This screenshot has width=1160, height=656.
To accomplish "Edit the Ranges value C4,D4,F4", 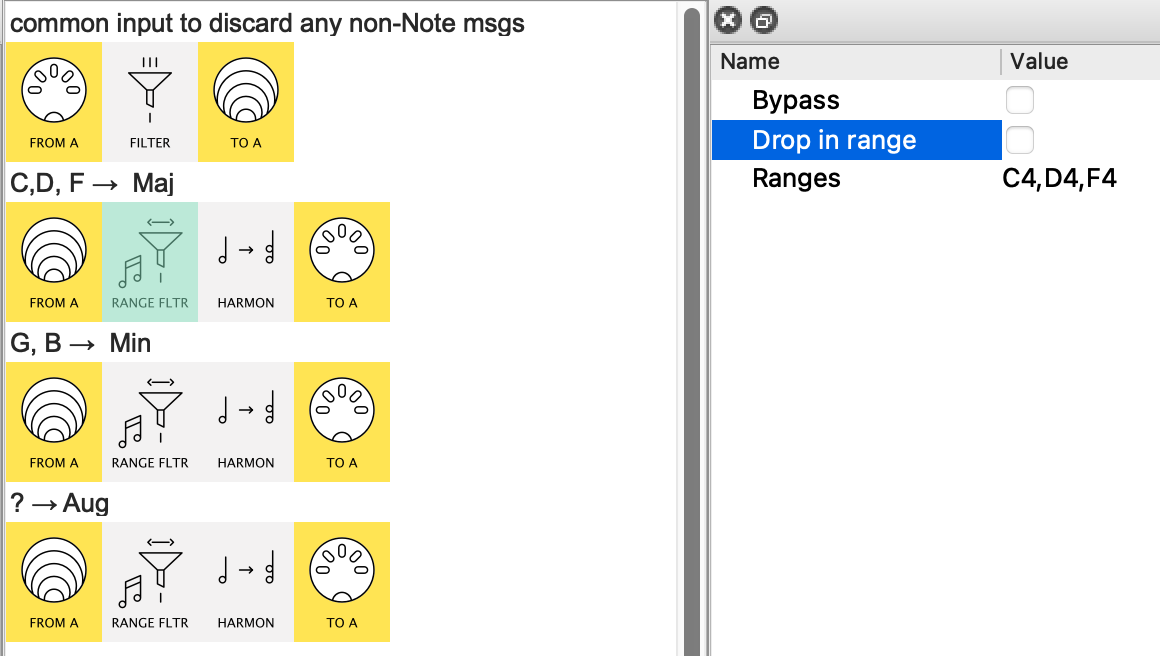I will pyautogui.click(x=1059, y=179).
